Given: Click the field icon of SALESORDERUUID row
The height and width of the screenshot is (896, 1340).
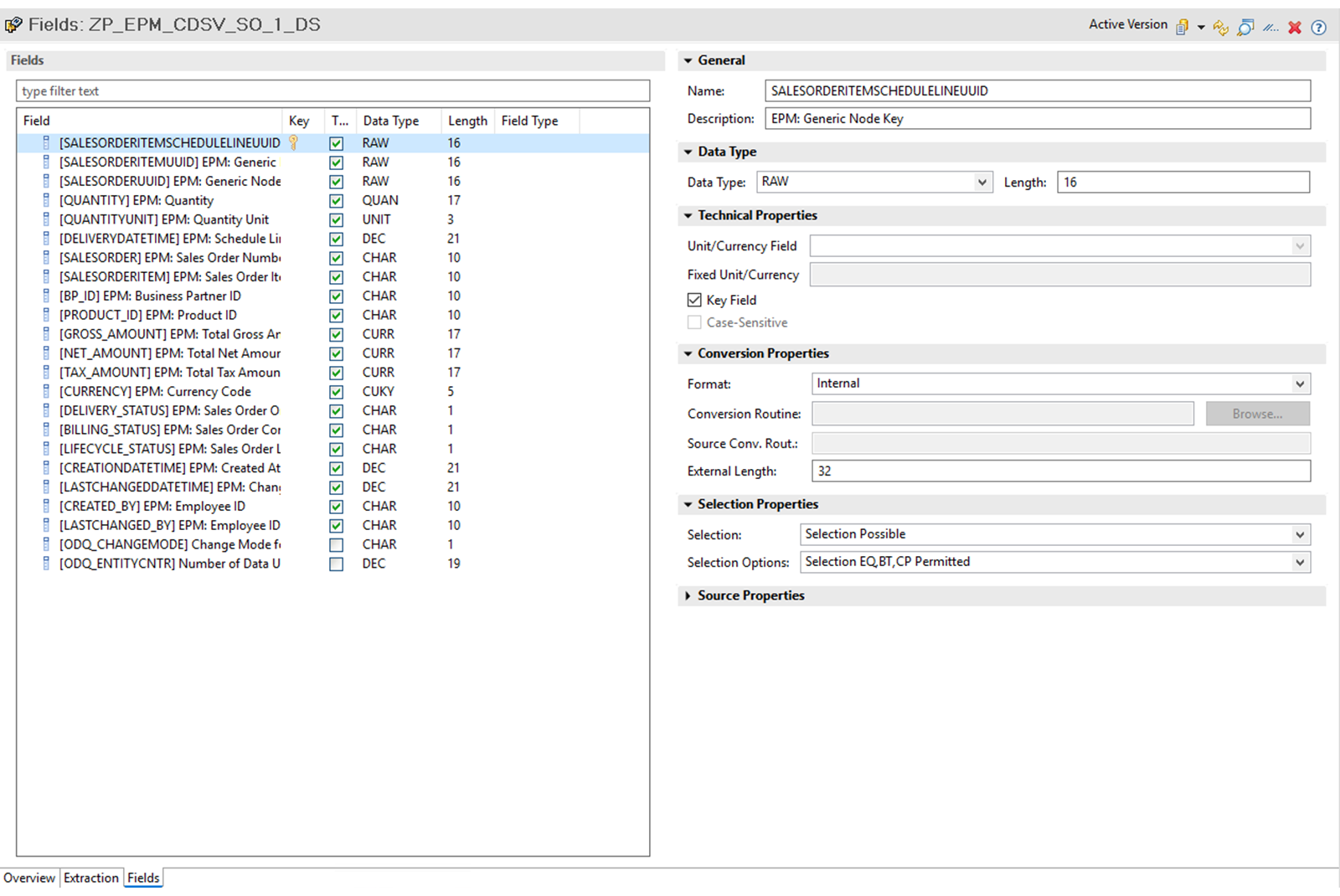Looking at the screenshot, I should pyautogui.click(x=46, y=181).
